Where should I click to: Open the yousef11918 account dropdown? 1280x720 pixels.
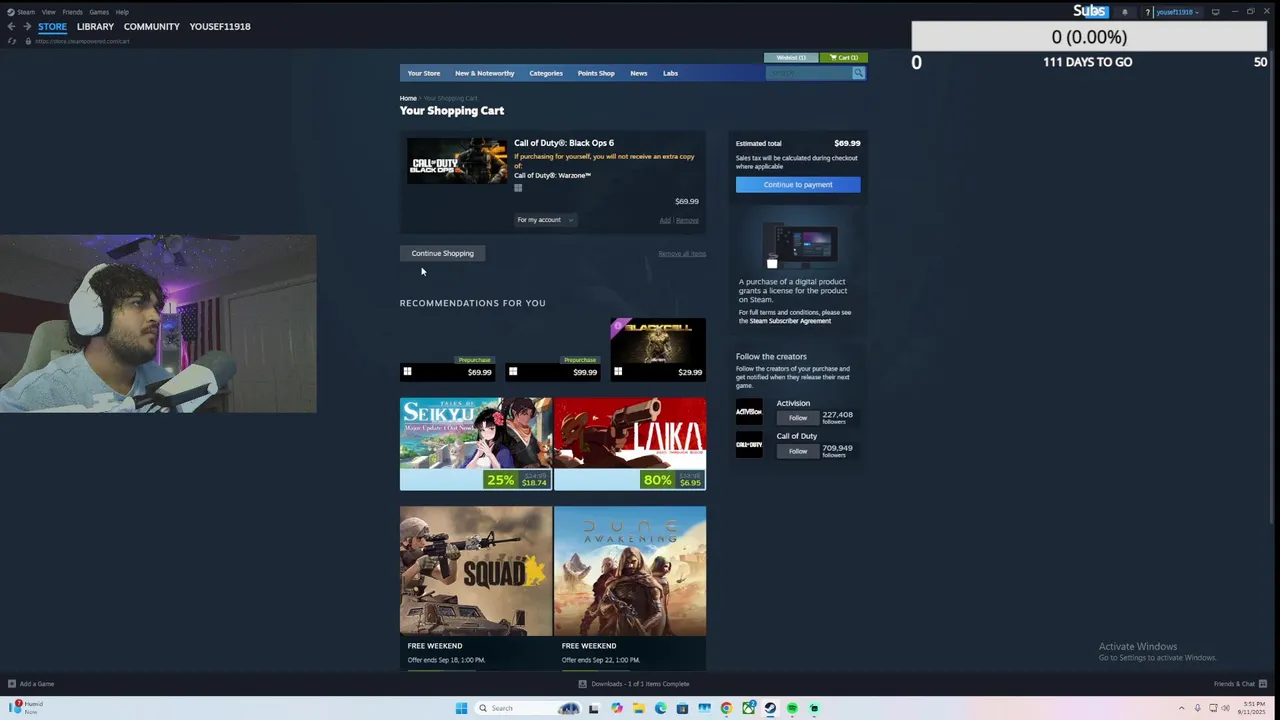click(1176, 12)
